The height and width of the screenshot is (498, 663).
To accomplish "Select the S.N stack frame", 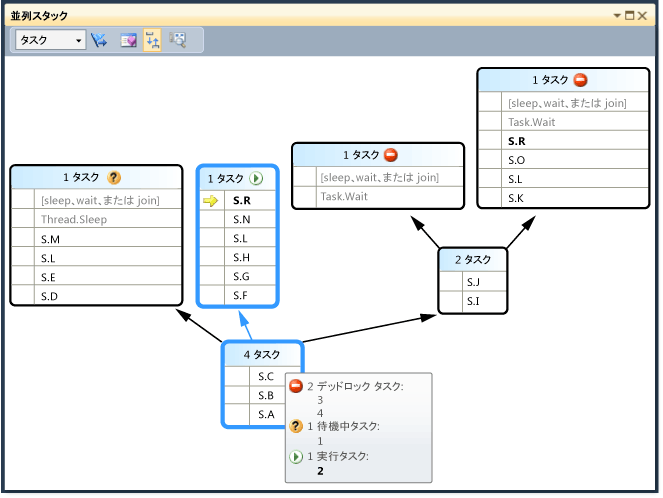I will [x=241, y=219].
